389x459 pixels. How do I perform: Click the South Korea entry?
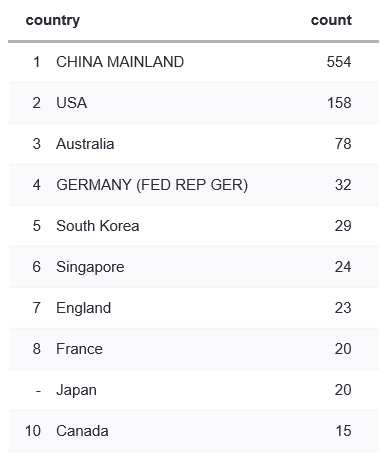97,226
